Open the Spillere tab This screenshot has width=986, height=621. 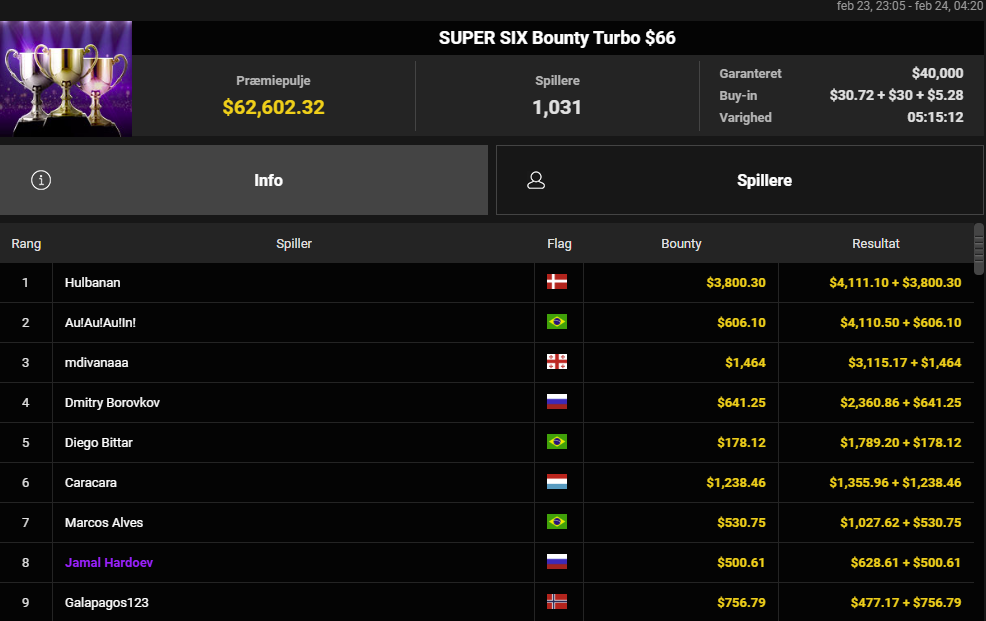[764, 181]
